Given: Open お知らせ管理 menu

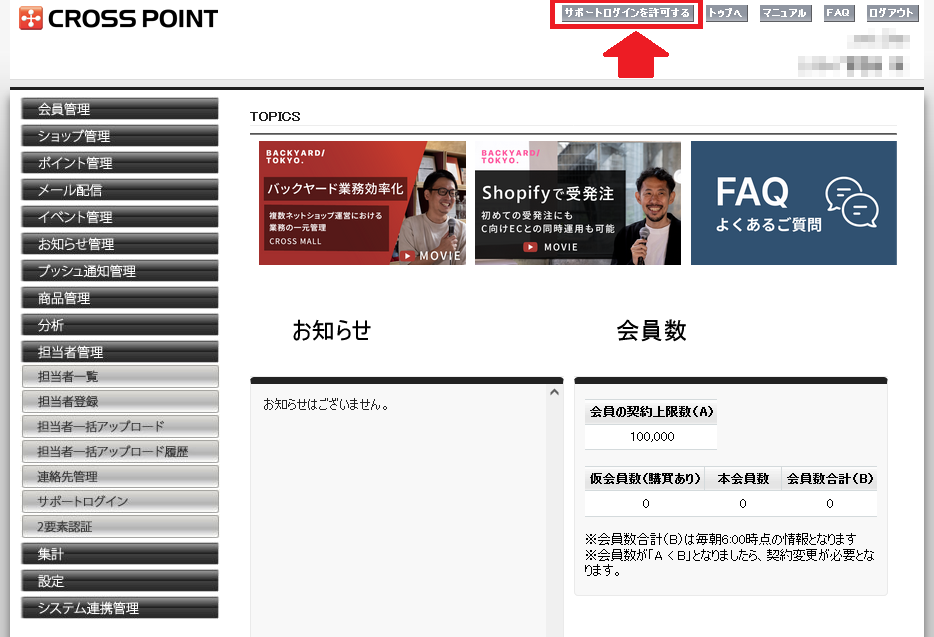Looking at the screenshot, I should (120, 244).
